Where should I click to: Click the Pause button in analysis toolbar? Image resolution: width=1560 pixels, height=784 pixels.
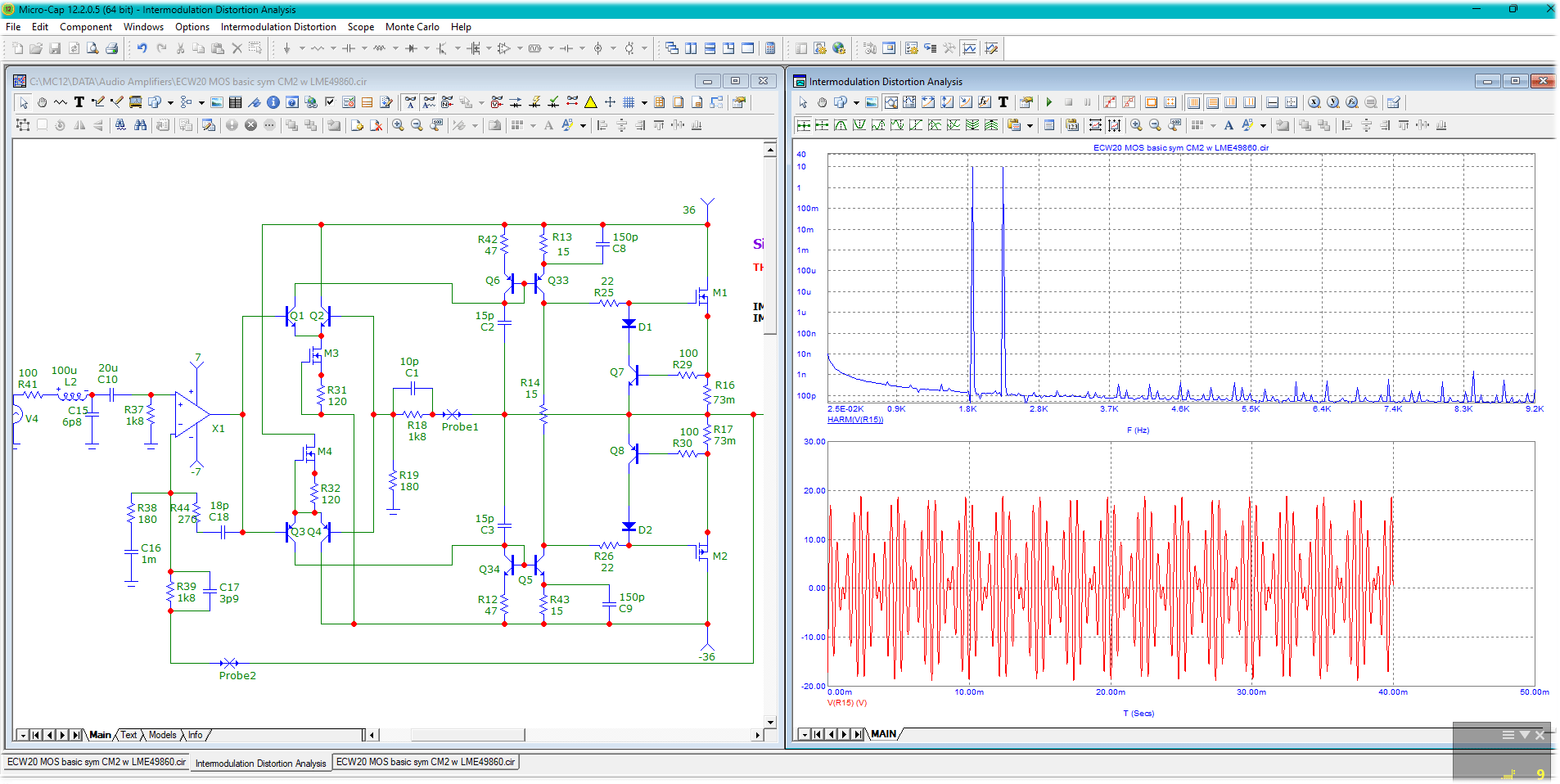[x=1087, y=102]
